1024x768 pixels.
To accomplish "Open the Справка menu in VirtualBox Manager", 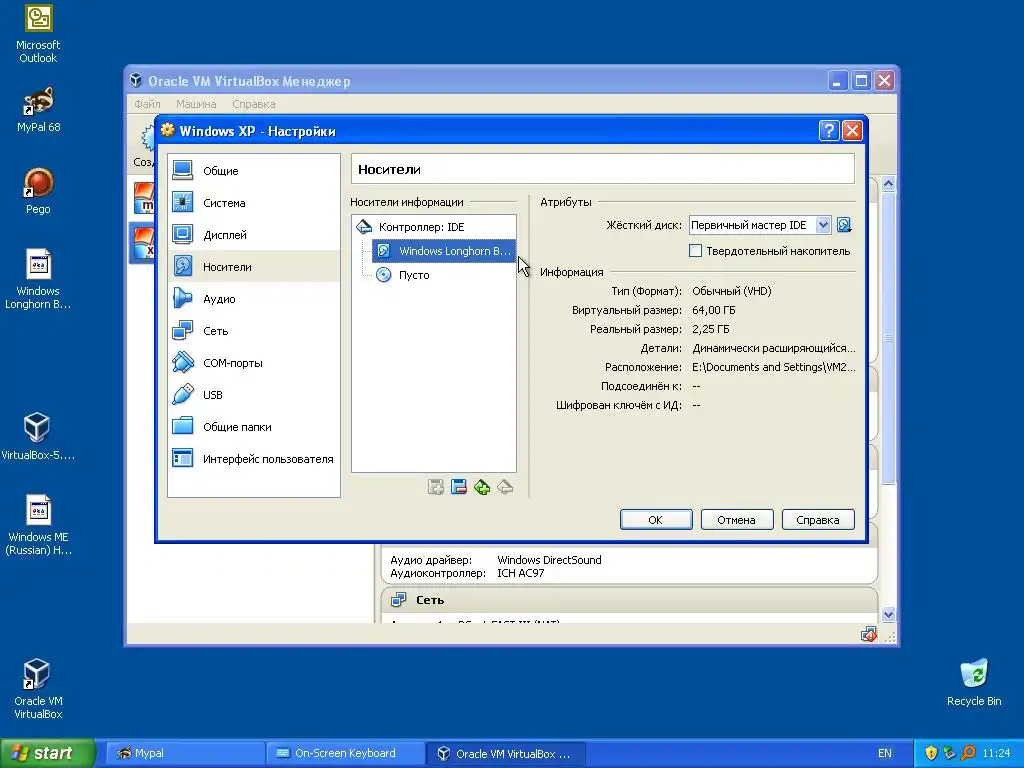I will (x=253, y=104).
